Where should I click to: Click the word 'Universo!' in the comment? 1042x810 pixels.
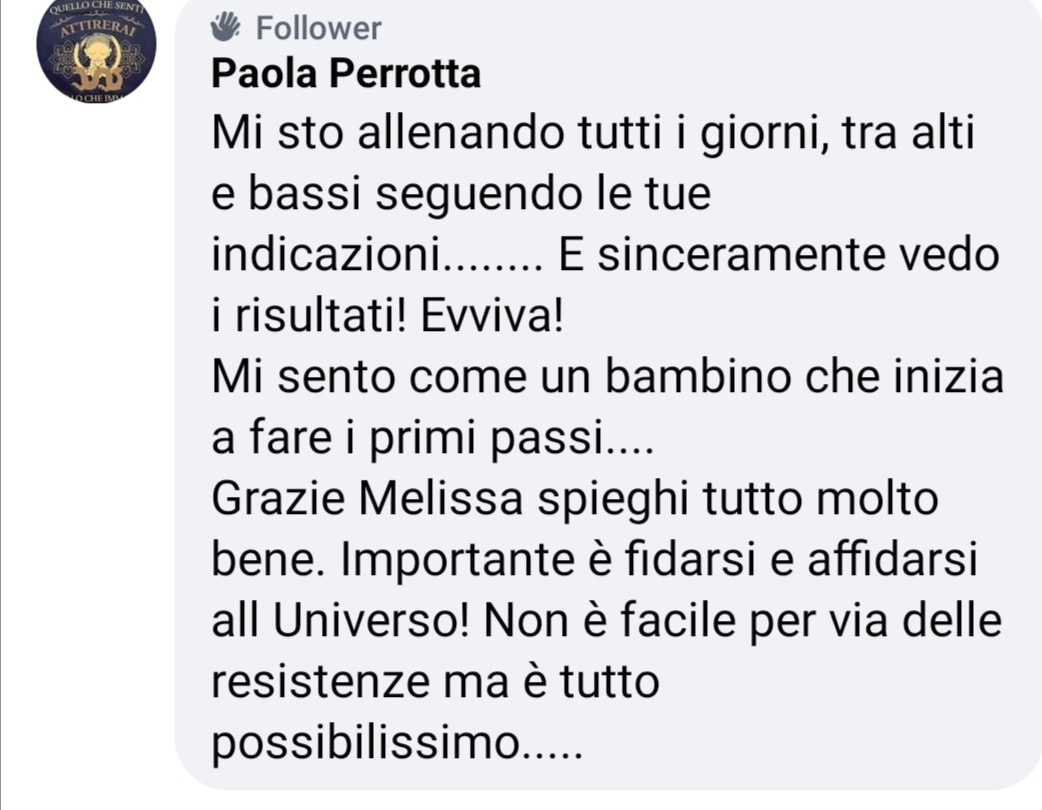click(372, 621)
